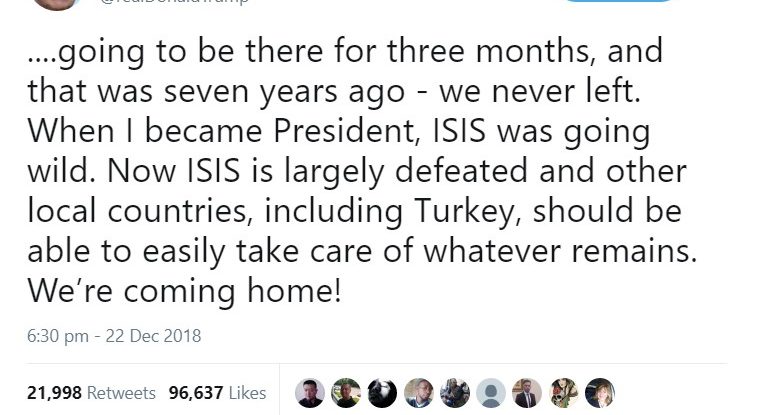Click the tweet author's profile picture at top
Viewport: 760px width, 415px height.
click(55, 3)
